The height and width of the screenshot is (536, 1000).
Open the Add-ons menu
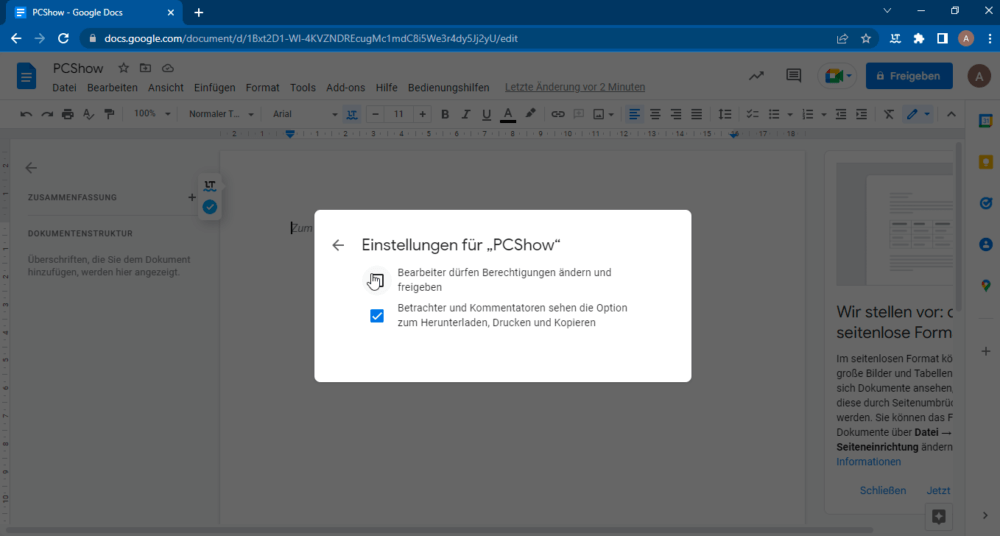[346, 87]
